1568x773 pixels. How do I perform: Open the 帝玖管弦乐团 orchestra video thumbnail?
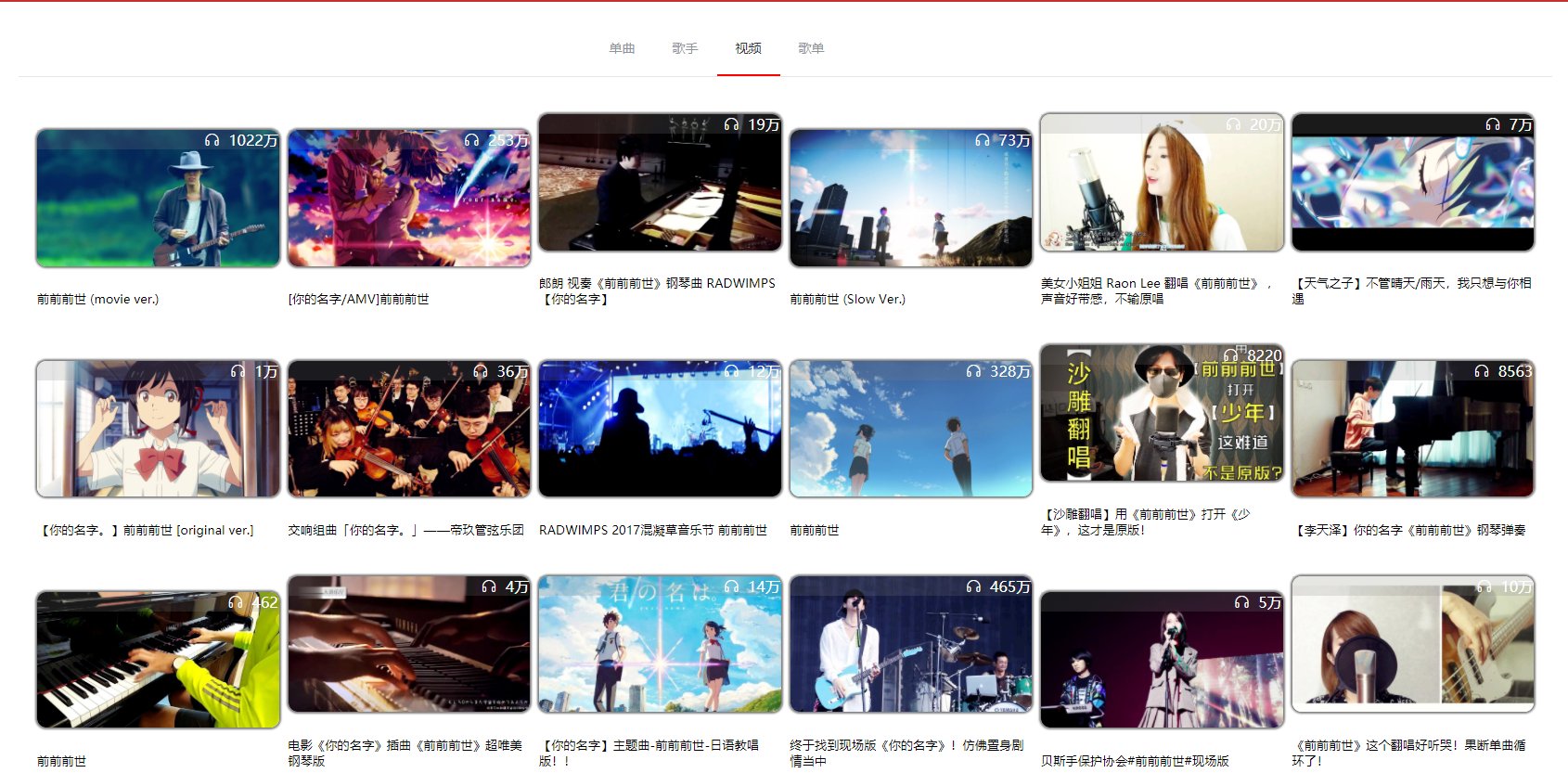(409, 429)
